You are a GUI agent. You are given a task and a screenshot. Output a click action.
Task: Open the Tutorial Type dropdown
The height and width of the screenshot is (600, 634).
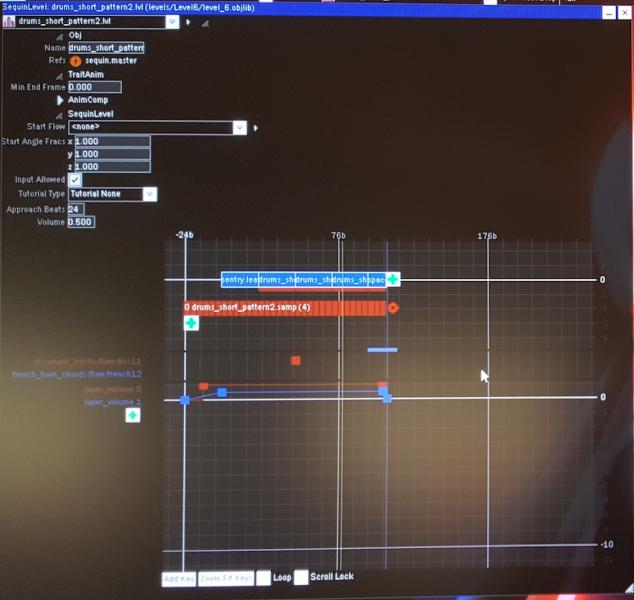(x=149, y=194)
